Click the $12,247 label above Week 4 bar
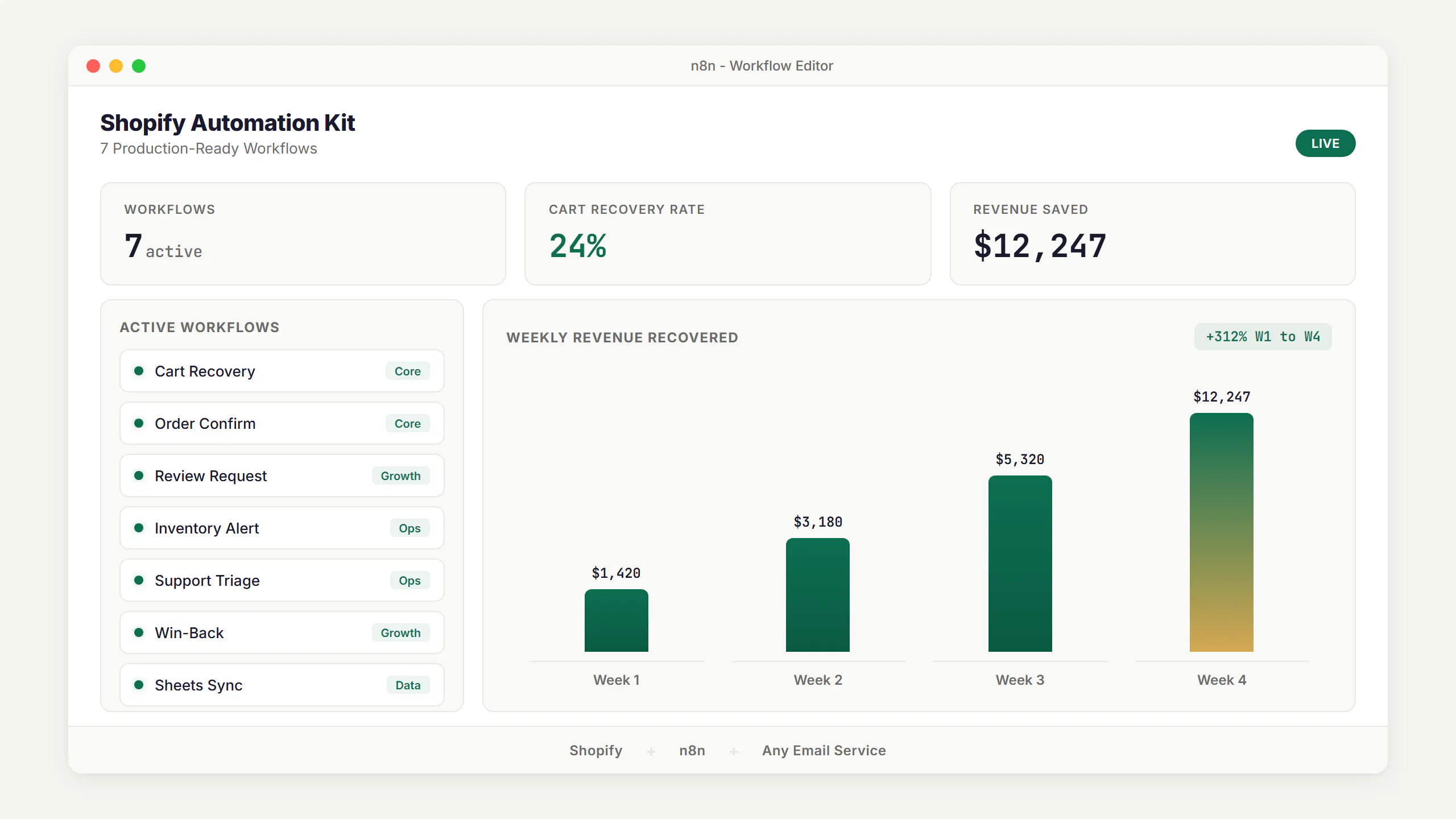 (1222, 396)
